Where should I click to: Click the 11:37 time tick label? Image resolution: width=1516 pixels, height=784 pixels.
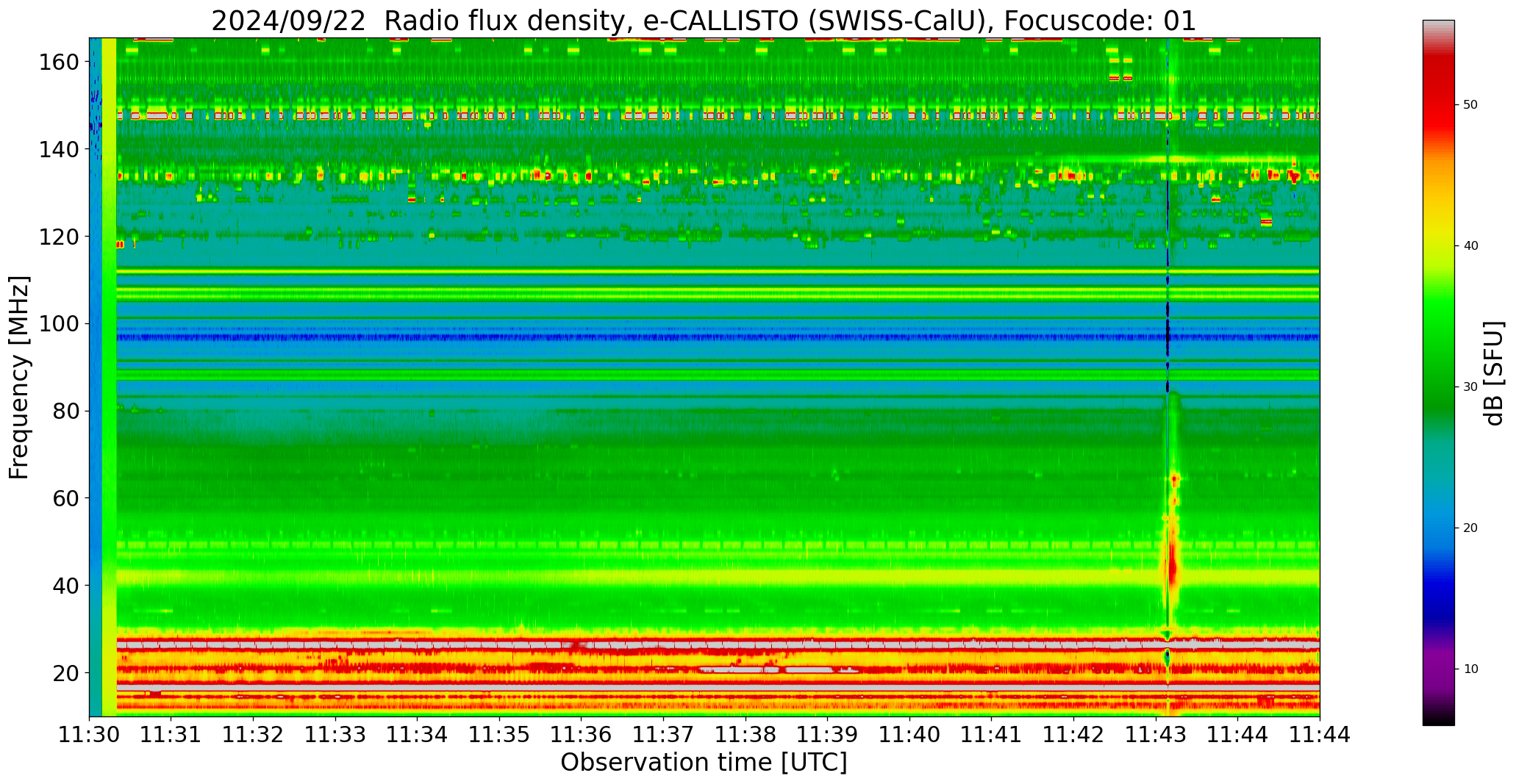tap(663, 734)
